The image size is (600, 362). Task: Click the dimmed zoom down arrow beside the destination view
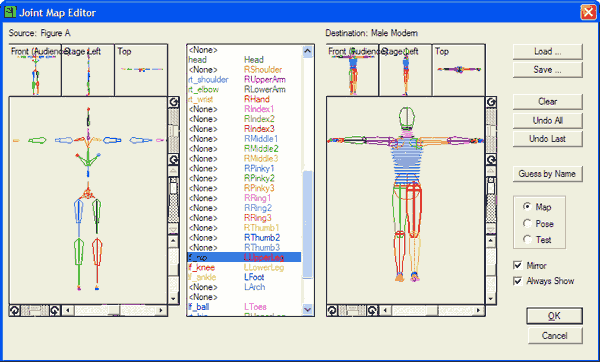(x=491, y=229)
